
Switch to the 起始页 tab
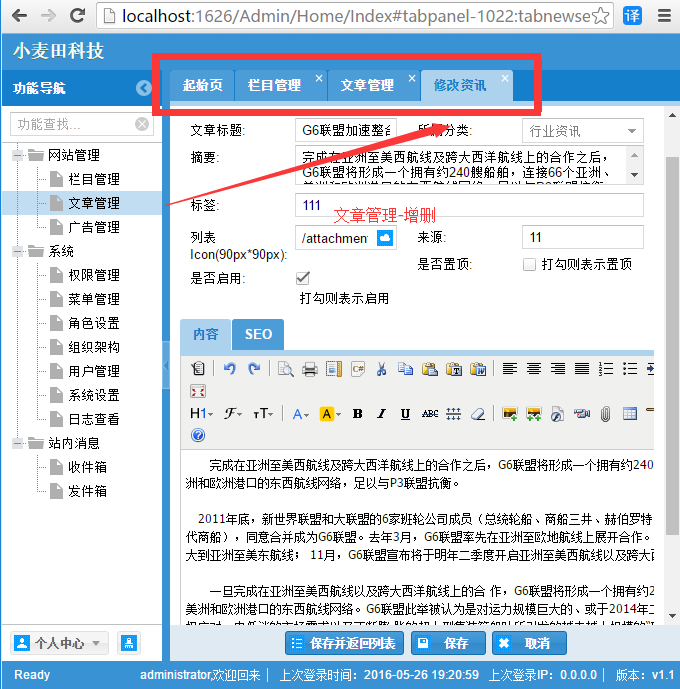(203, 85)
